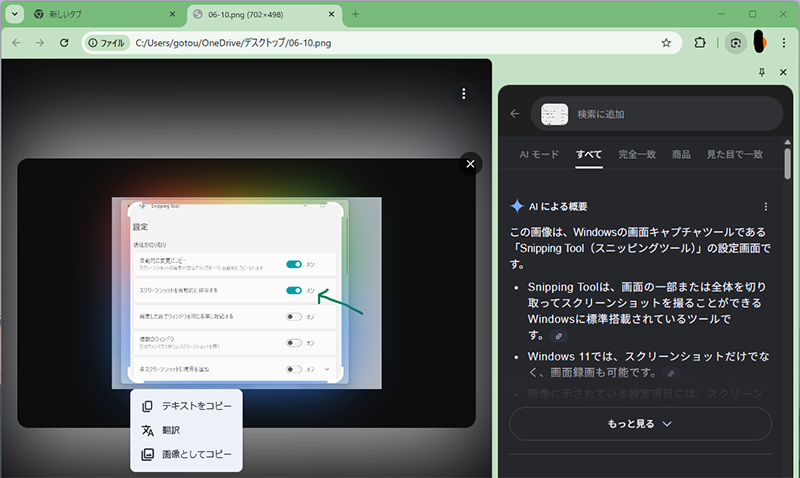
Task: Click the 設定 heading in the image
Action: click(x=140, y=227)
